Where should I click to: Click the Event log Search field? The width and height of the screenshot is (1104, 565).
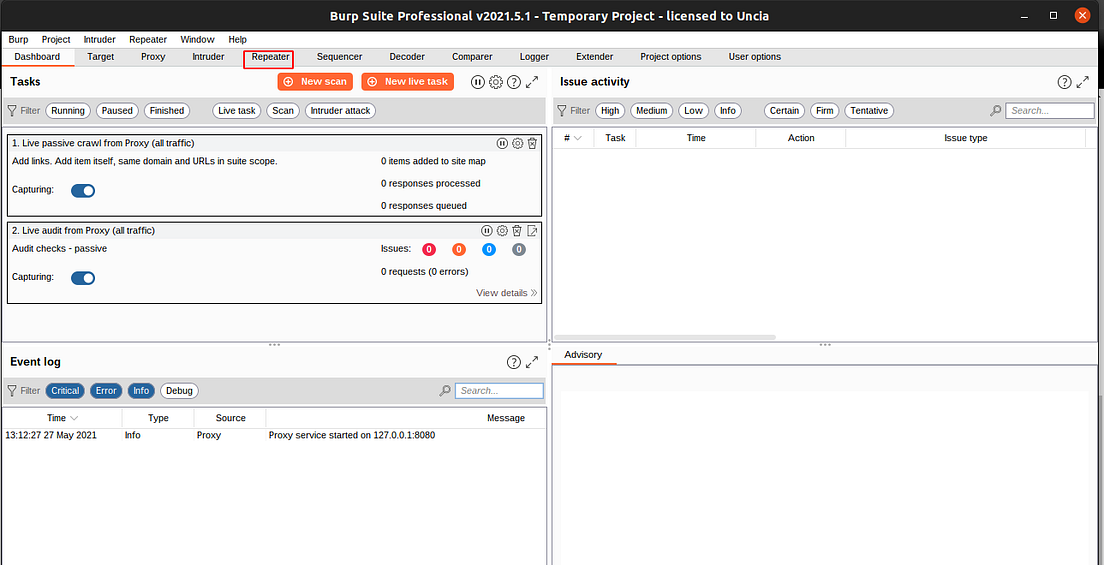pos(499,390)
